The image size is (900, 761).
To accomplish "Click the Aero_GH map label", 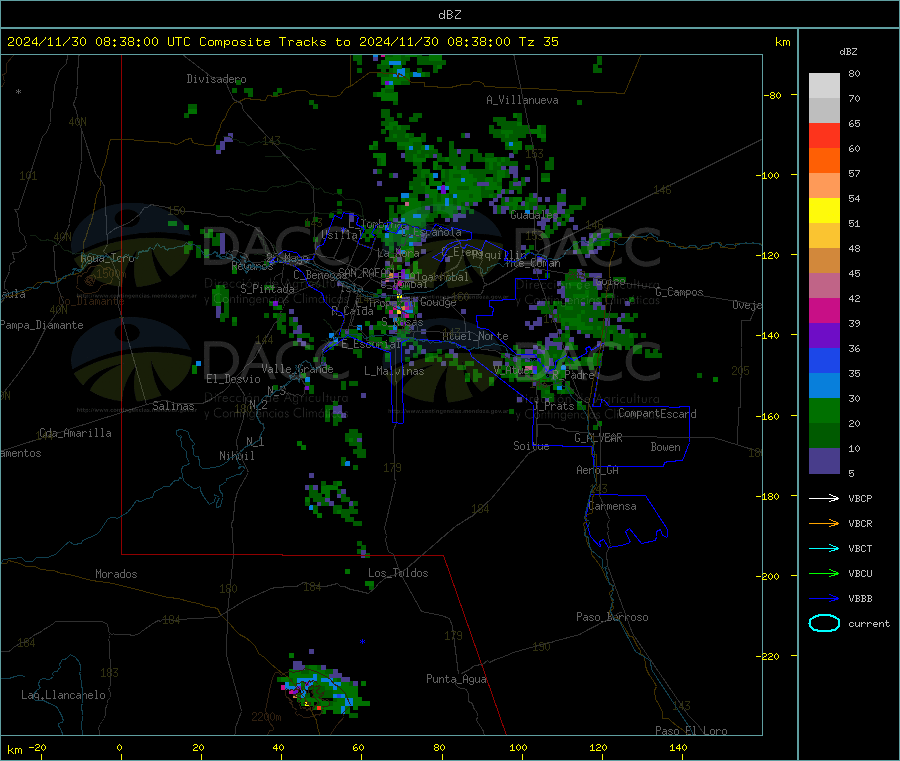I will (x=597, y=470).
